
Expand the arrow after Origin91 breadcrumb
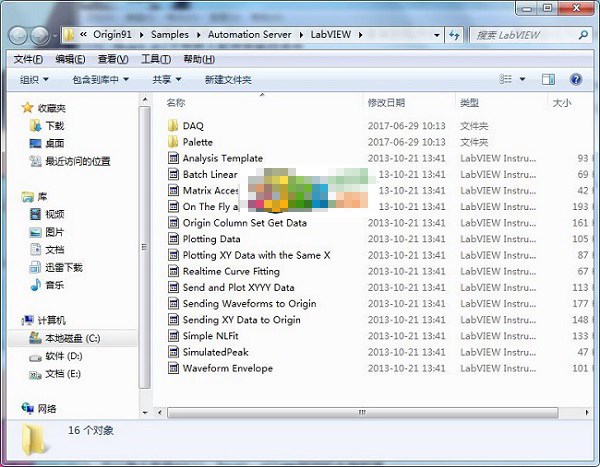[x=141, y=35]
